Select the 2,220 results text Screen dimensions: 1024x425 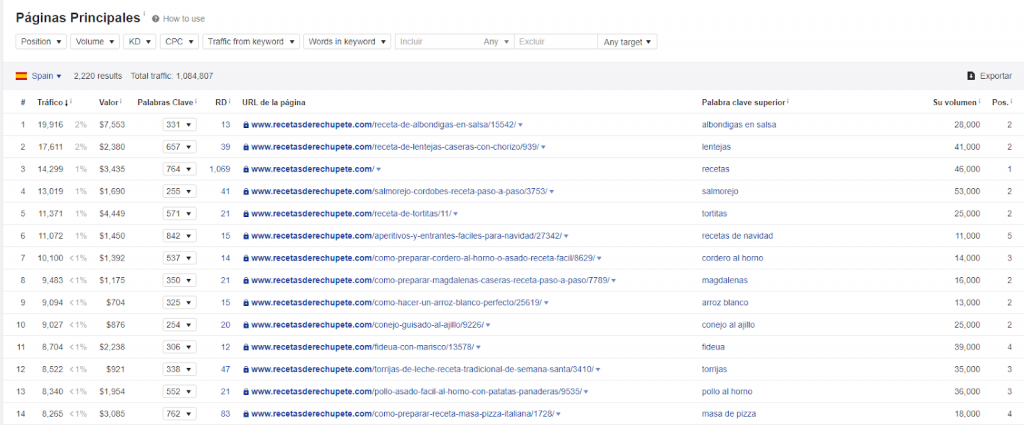pos(98,76)
